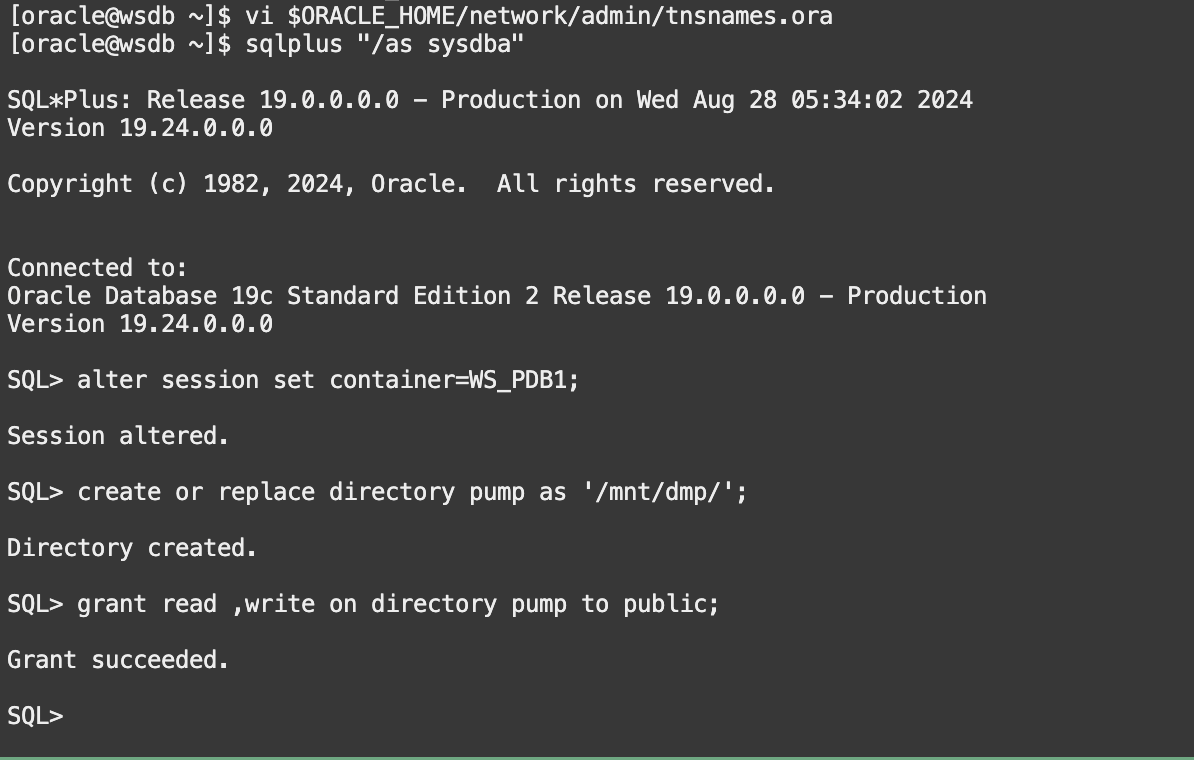Click the "Session altered." output message

click(x=118, y=436)
